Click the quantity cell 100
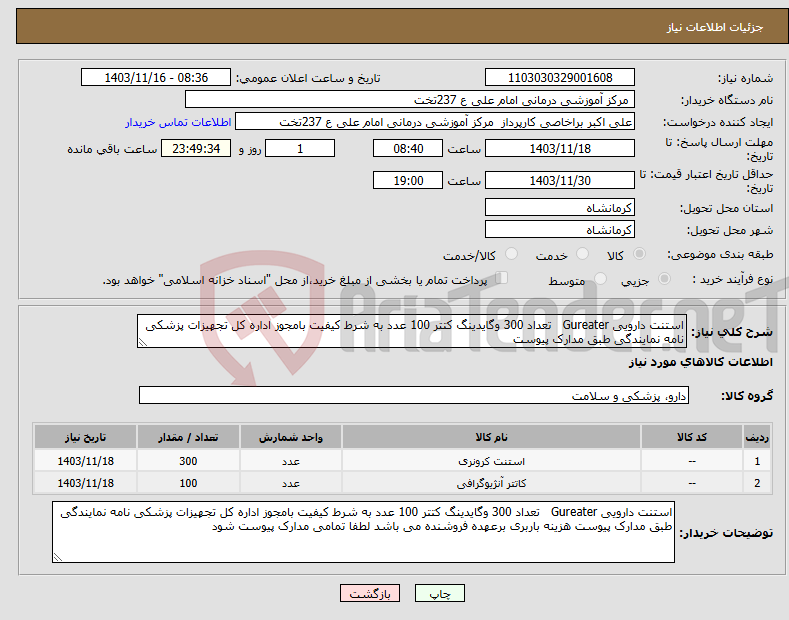 click(x=188, y=483)
